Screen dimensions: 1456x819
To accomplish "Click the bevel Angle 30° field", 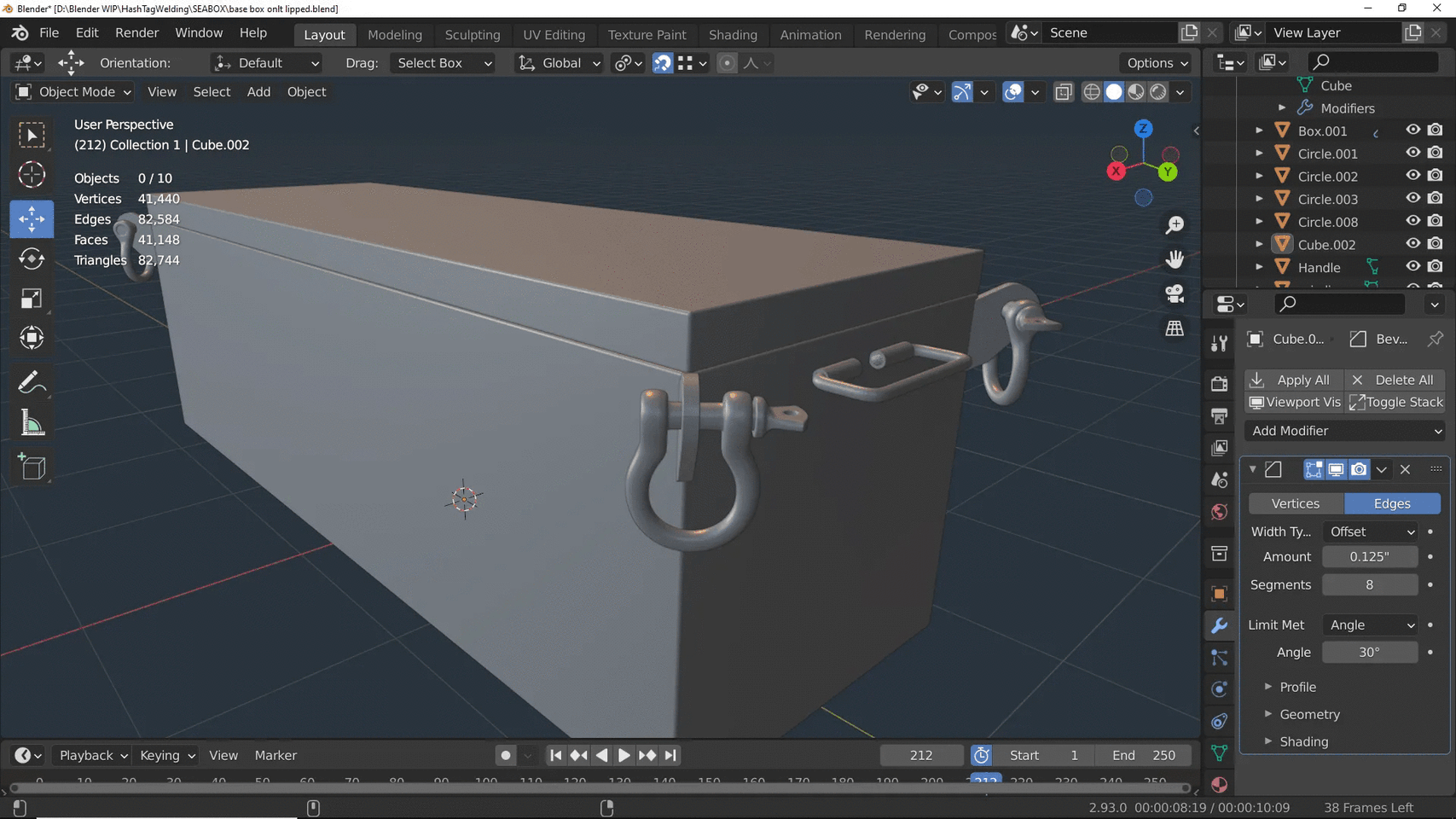I will (x=1370, y=652).
